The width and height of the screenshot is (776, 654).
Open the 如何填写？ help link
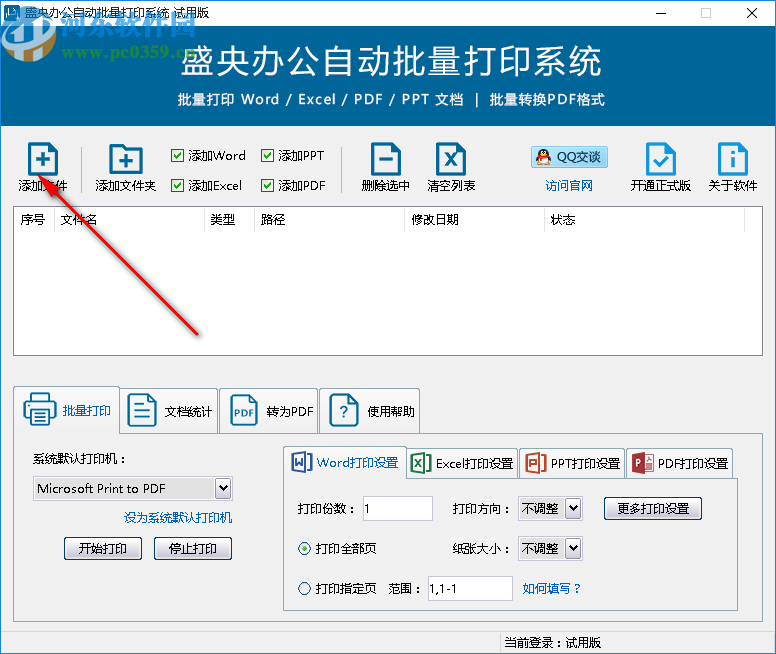(x=551, y=588)
